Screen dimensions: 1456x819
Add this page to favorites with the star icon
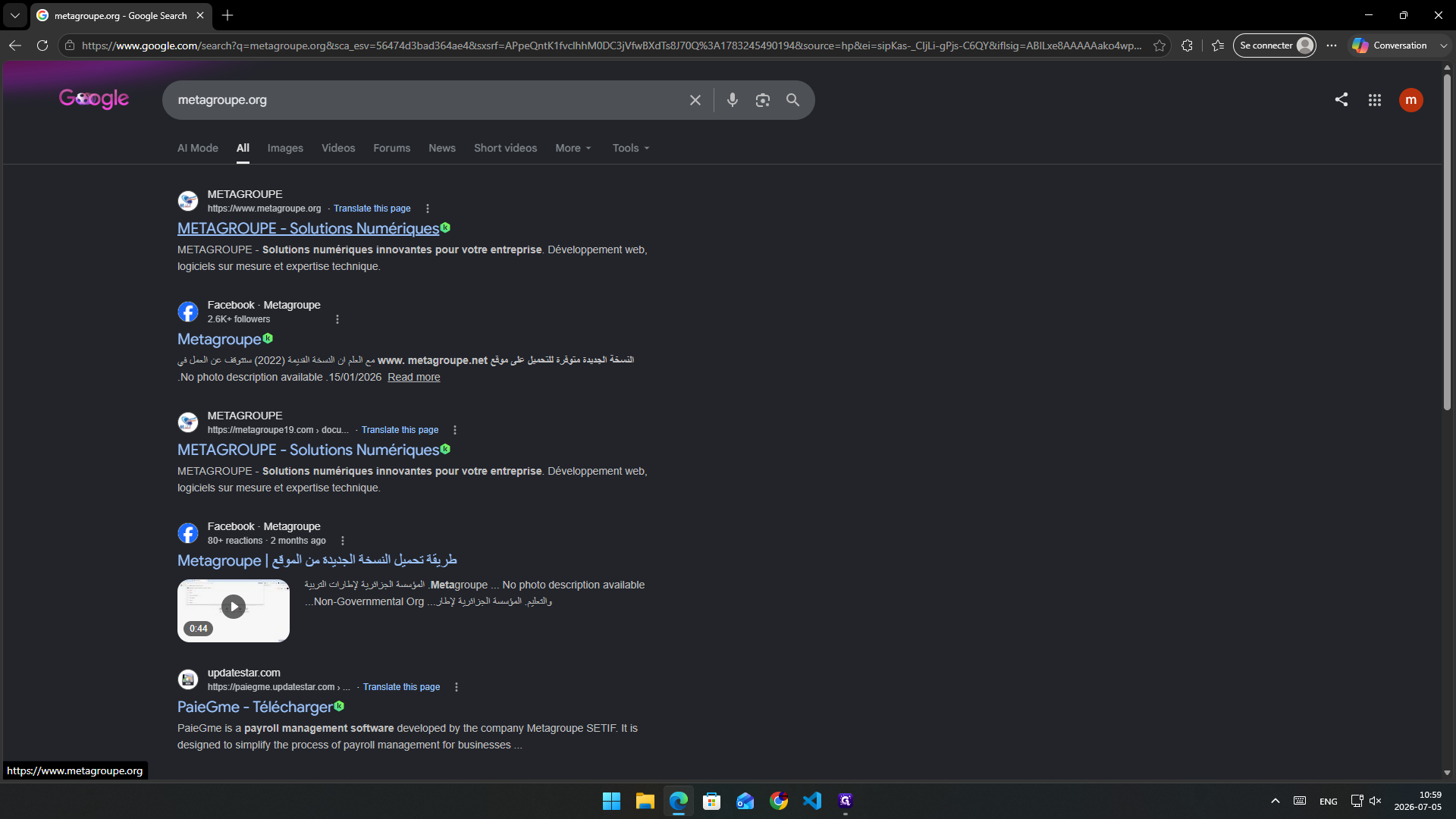[1159, 45]
